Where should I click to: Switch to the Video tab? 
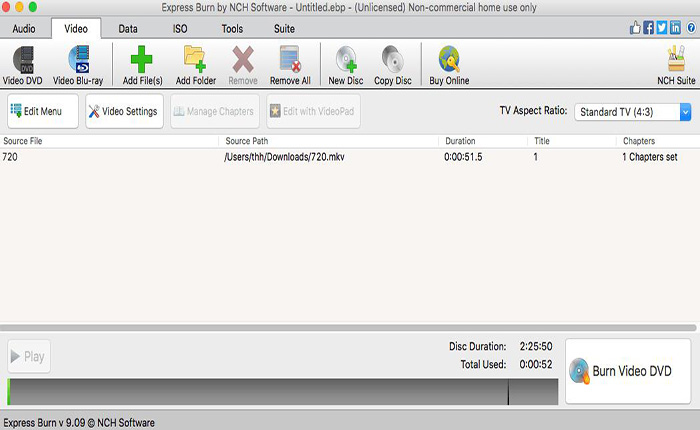coord(76,29)
